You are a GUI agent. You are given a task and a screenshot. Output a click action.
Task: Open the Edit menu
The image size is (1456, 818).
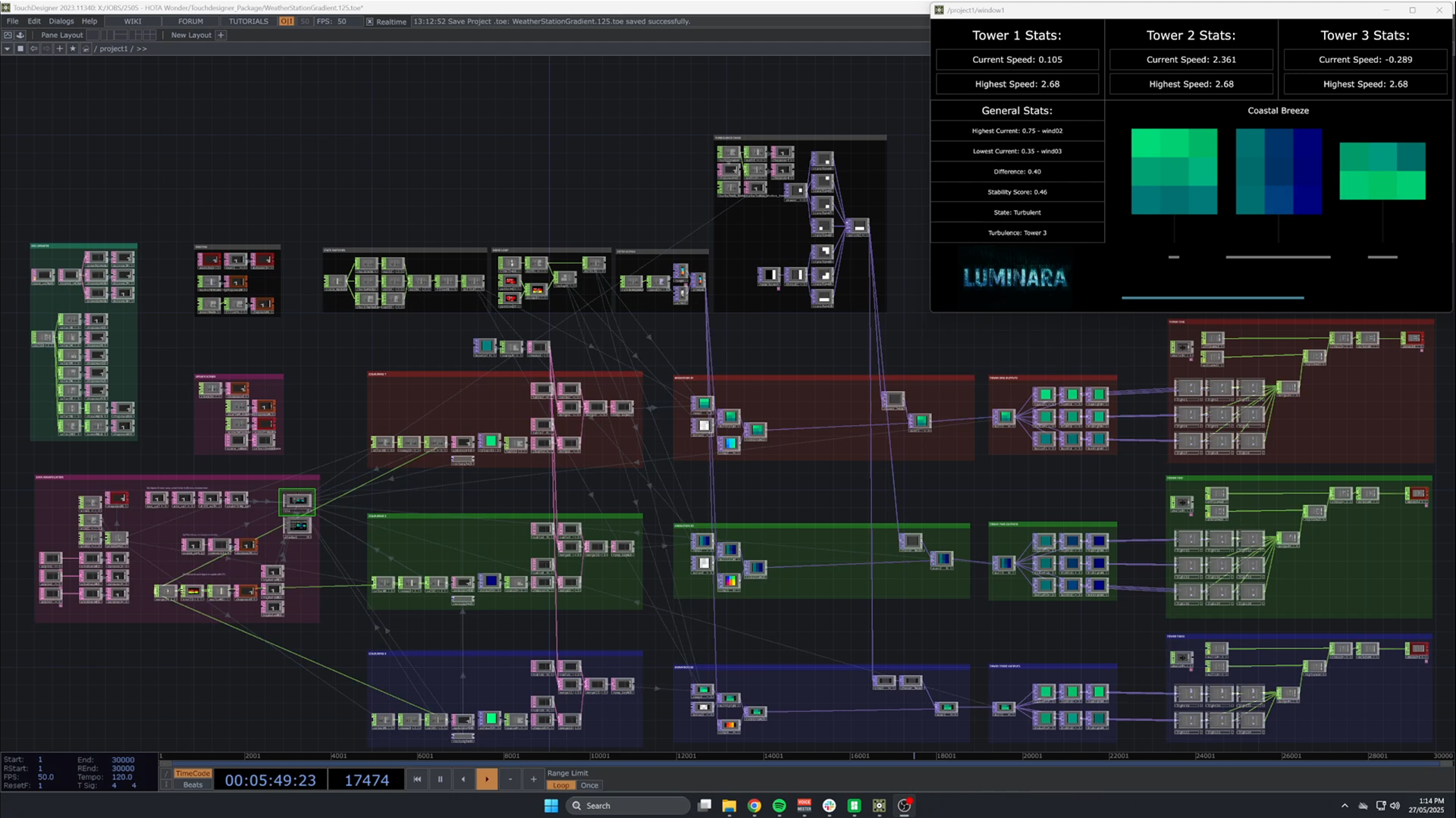tap(34, 21)
